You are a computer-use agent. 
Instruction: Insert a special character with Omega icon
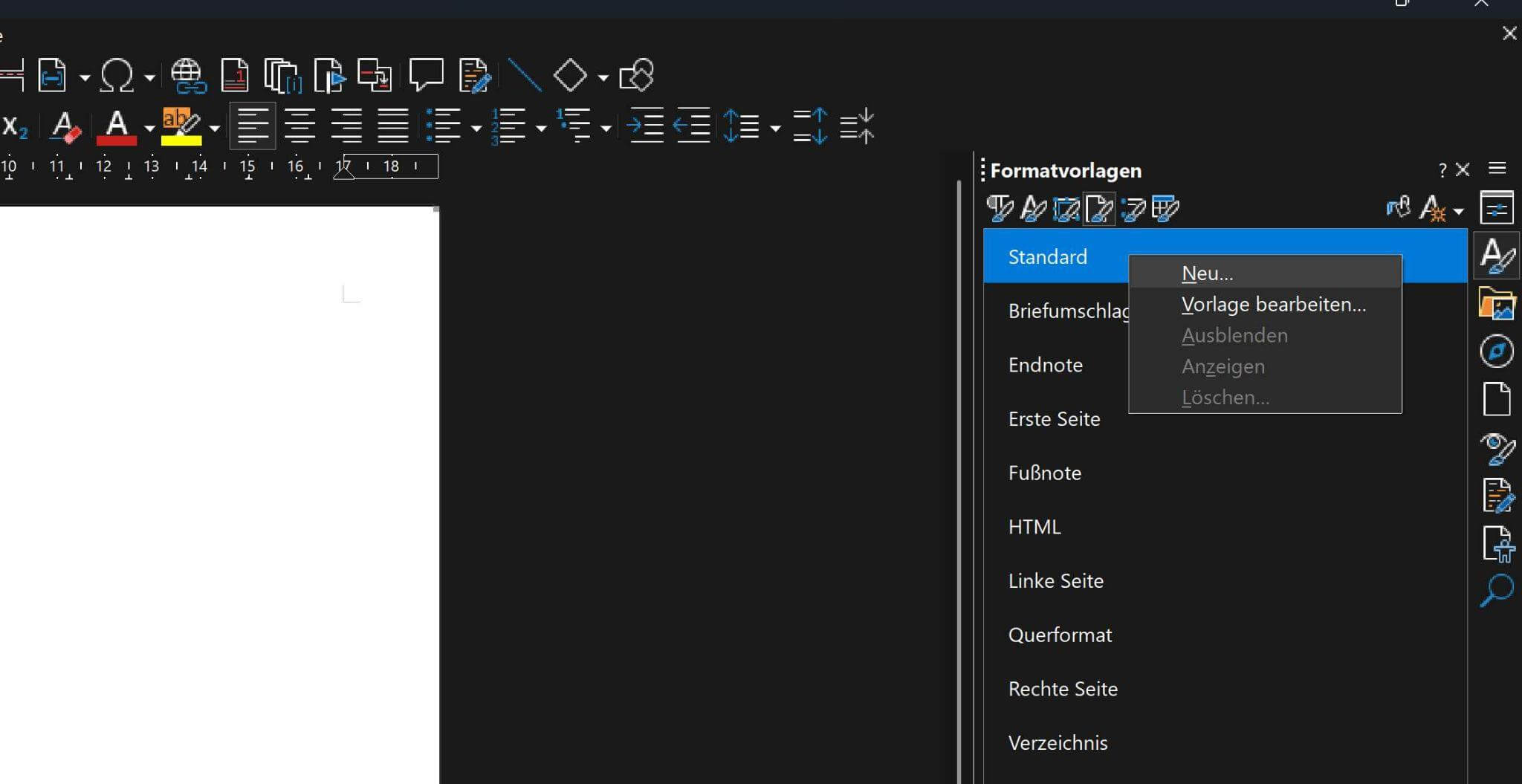[117, 76]
